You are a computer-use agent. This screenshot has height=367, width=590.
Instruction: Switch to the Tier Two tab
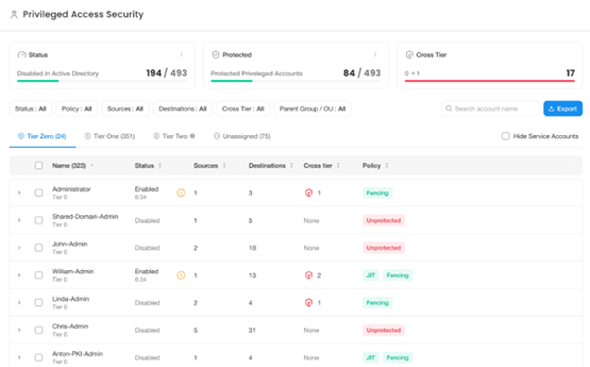(175, 136)
